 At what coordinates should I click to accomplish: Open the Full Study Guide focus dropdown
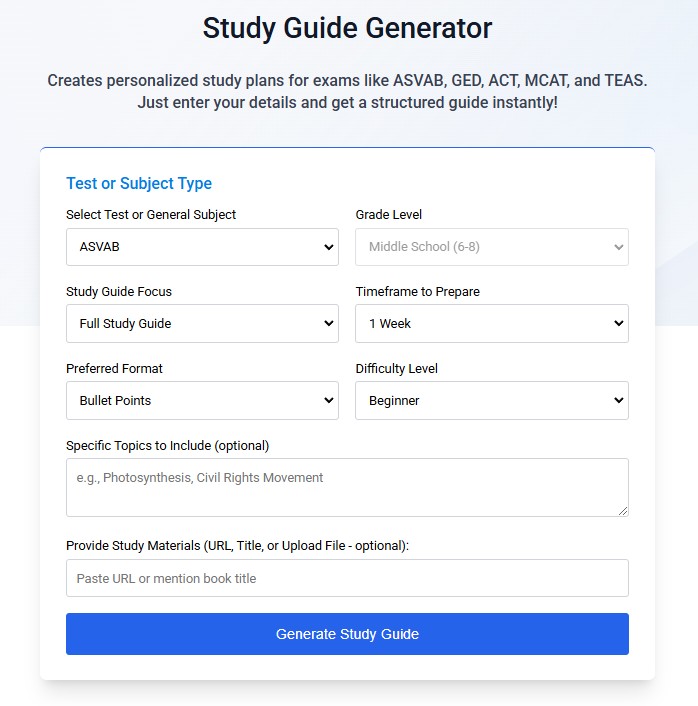tap(202, 324)
